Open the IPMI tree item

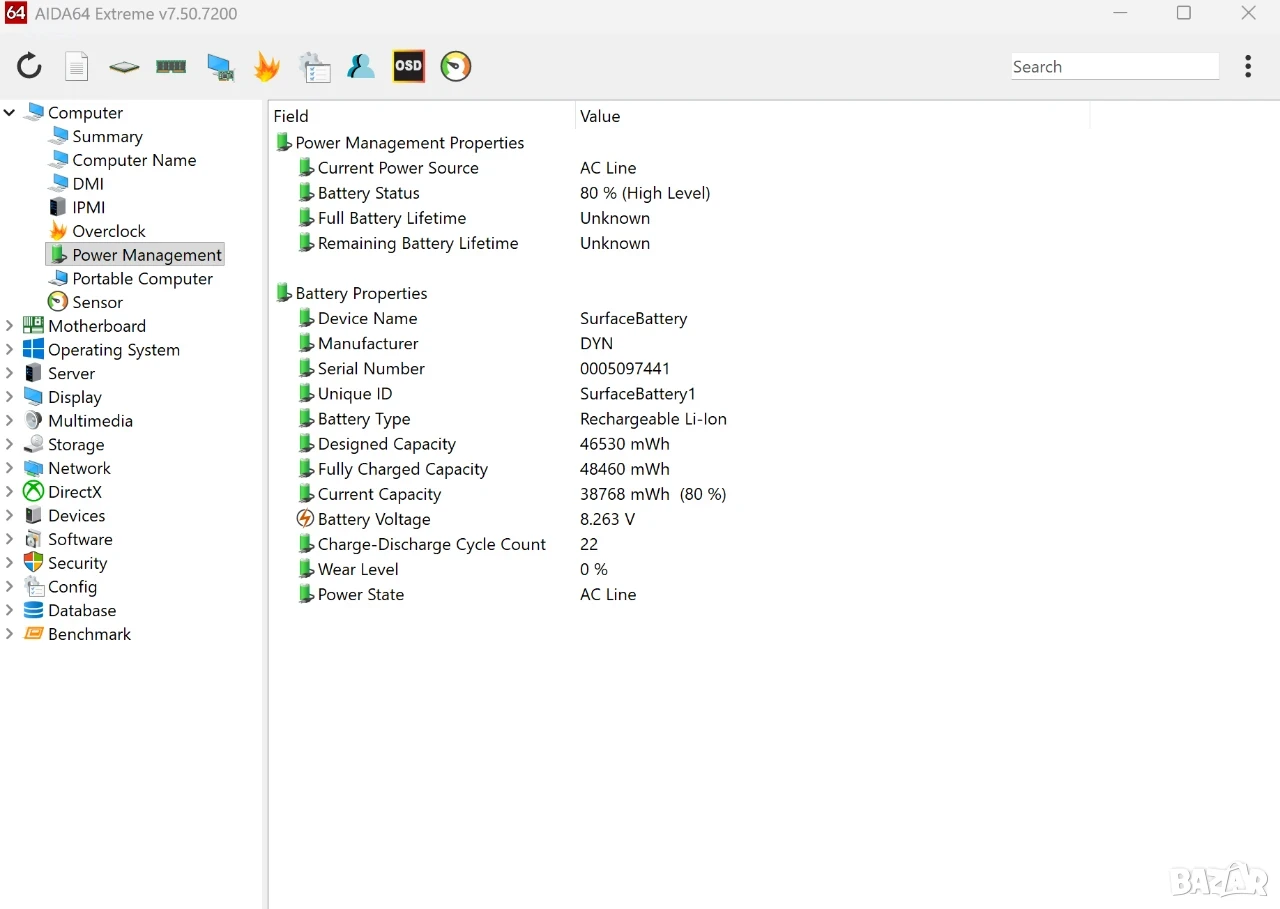coord(88,208)
